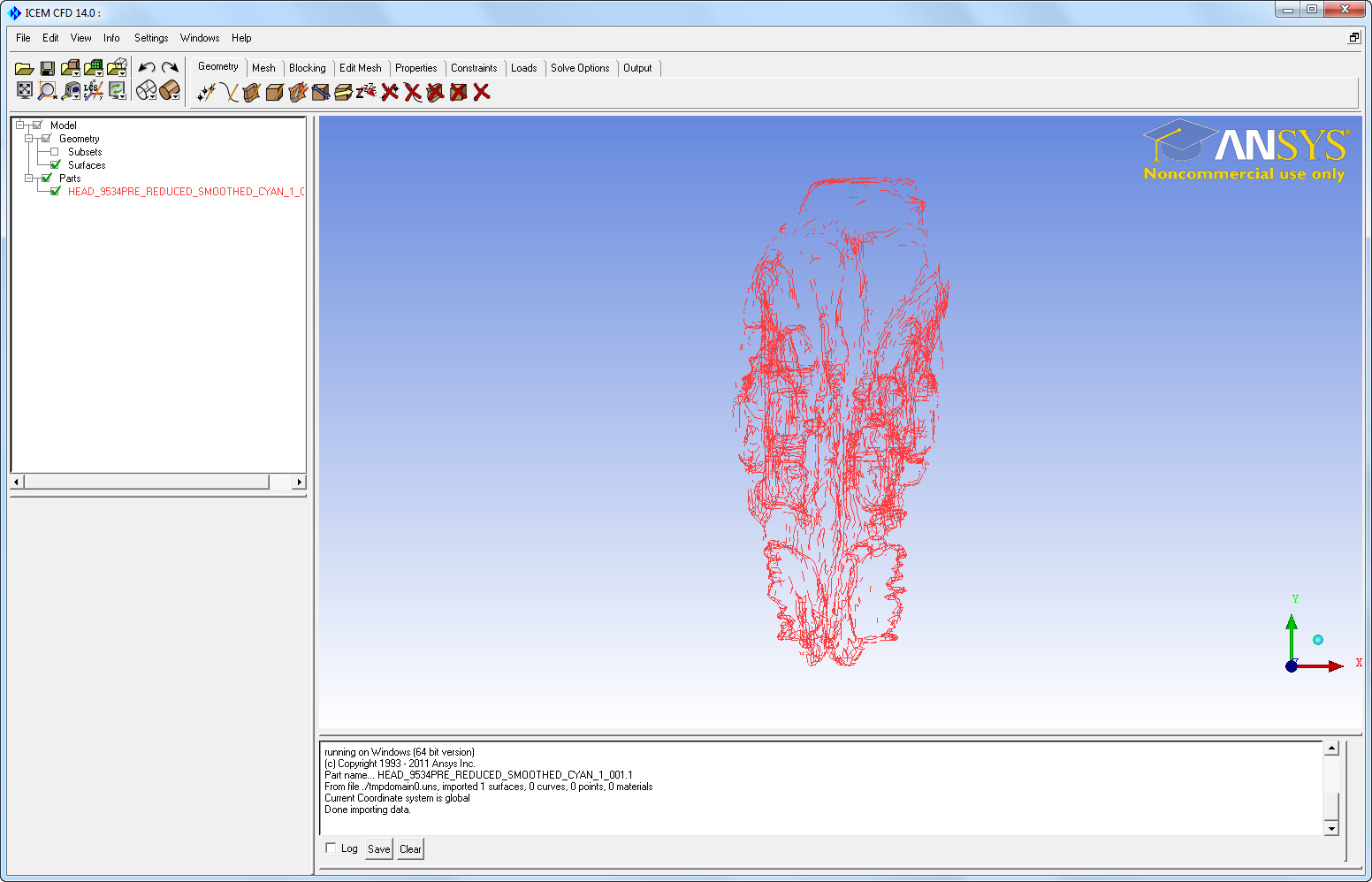Screen dimensions: 1372x882
Task: Click the X axis of triad
Action: click(x=1322, y=665)
